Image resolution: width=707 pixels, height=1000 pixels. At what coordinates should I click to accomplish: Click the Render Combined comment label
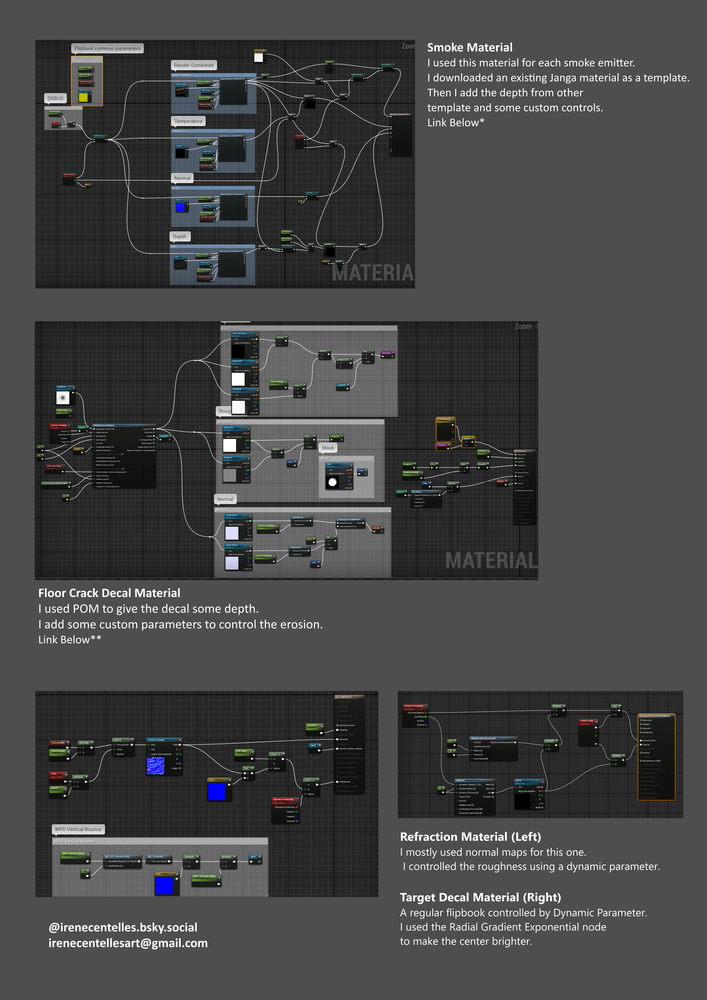[194, 65]
